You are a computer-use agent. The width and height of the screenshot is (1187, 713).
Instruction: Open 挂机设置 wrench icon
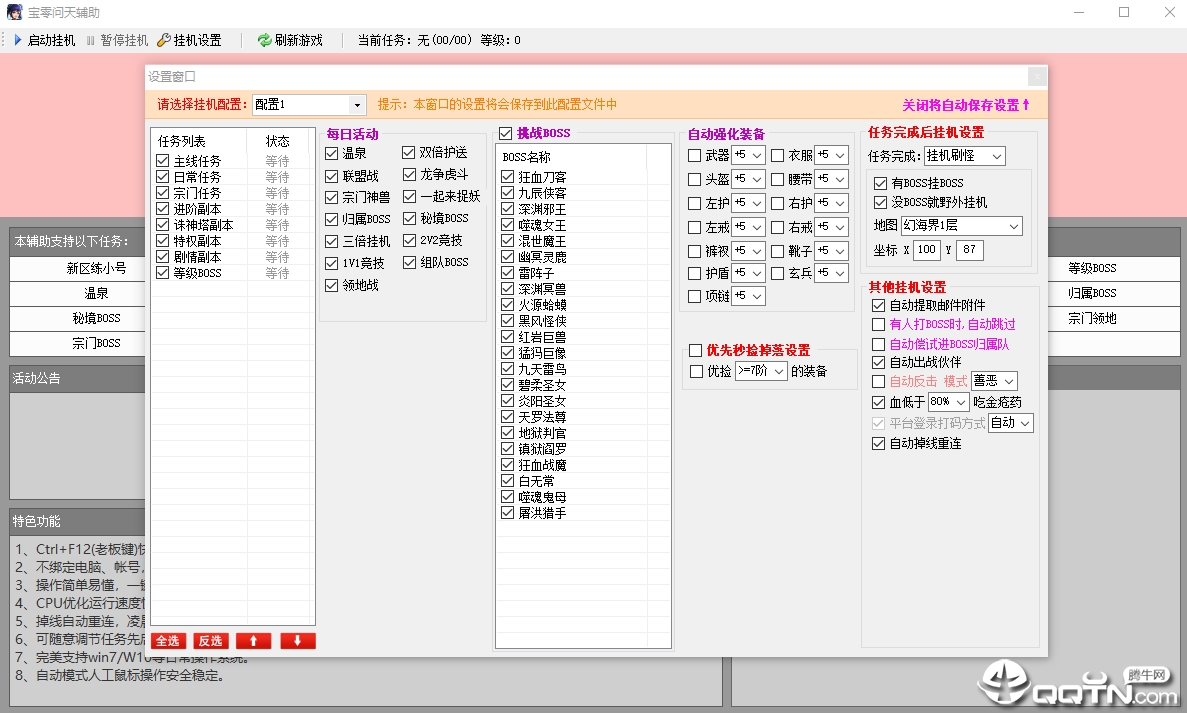(164, 40)
